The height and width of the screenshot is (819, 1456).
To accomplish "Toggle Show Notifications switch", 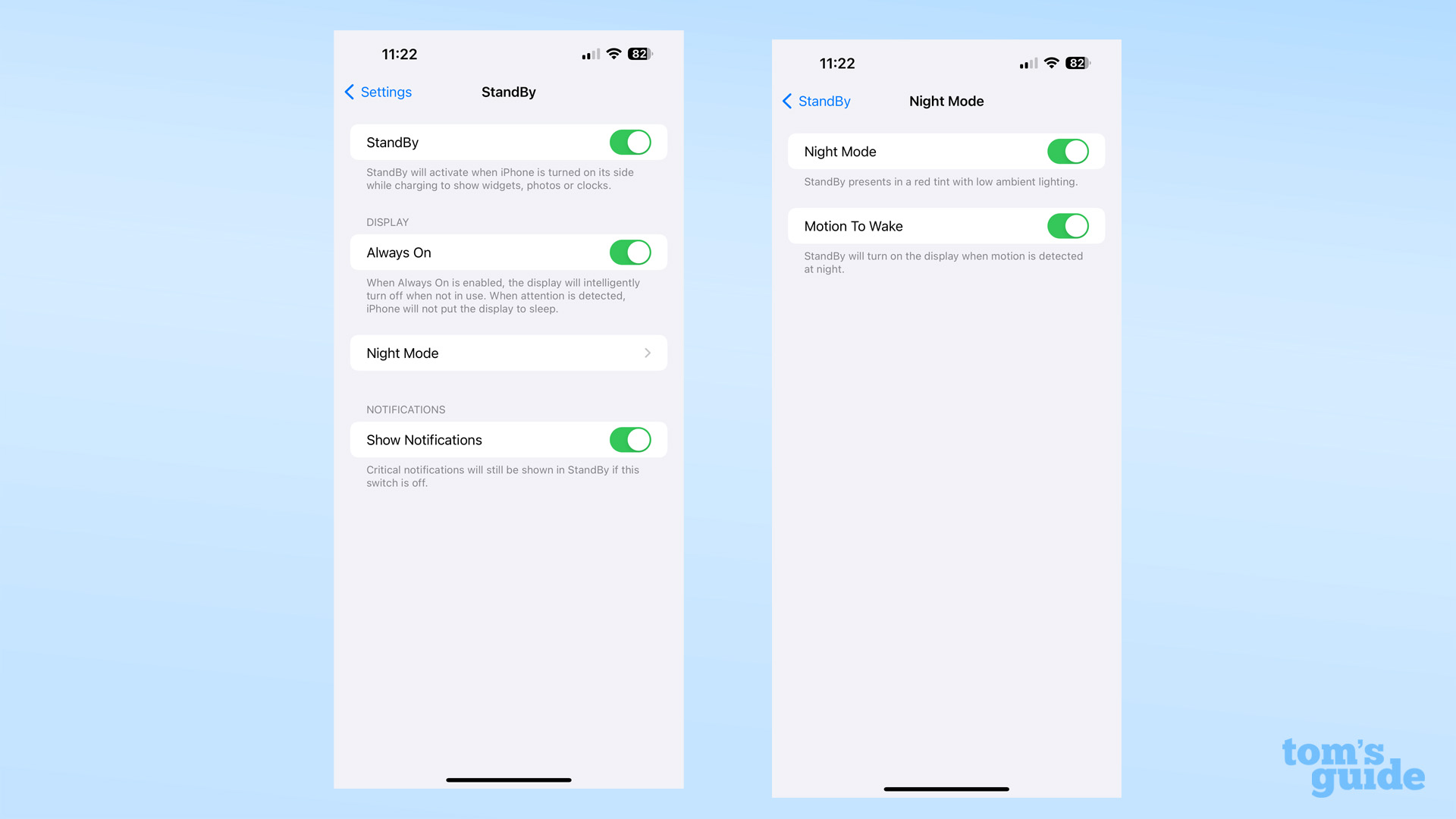I will pyautogui.click(x=630, y=440).
